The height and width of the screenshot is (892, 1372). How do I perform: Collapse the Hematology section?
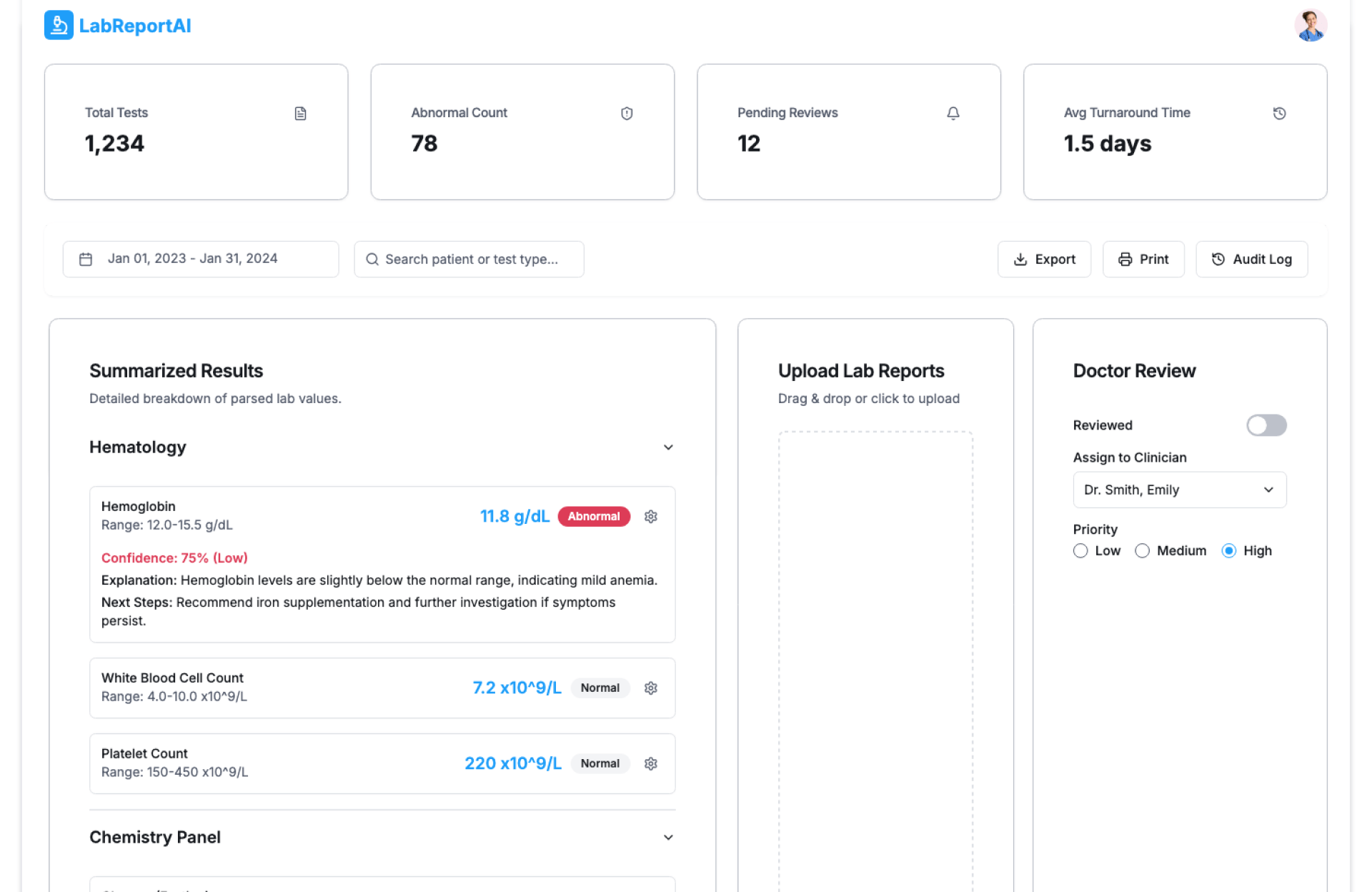pyautogui.click(x=668, y=447)
